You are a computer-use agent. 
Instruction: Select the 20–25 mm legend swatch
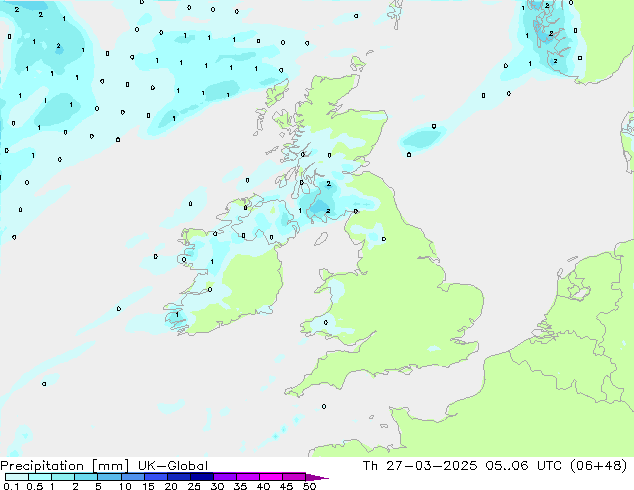[x=179, y=477]
